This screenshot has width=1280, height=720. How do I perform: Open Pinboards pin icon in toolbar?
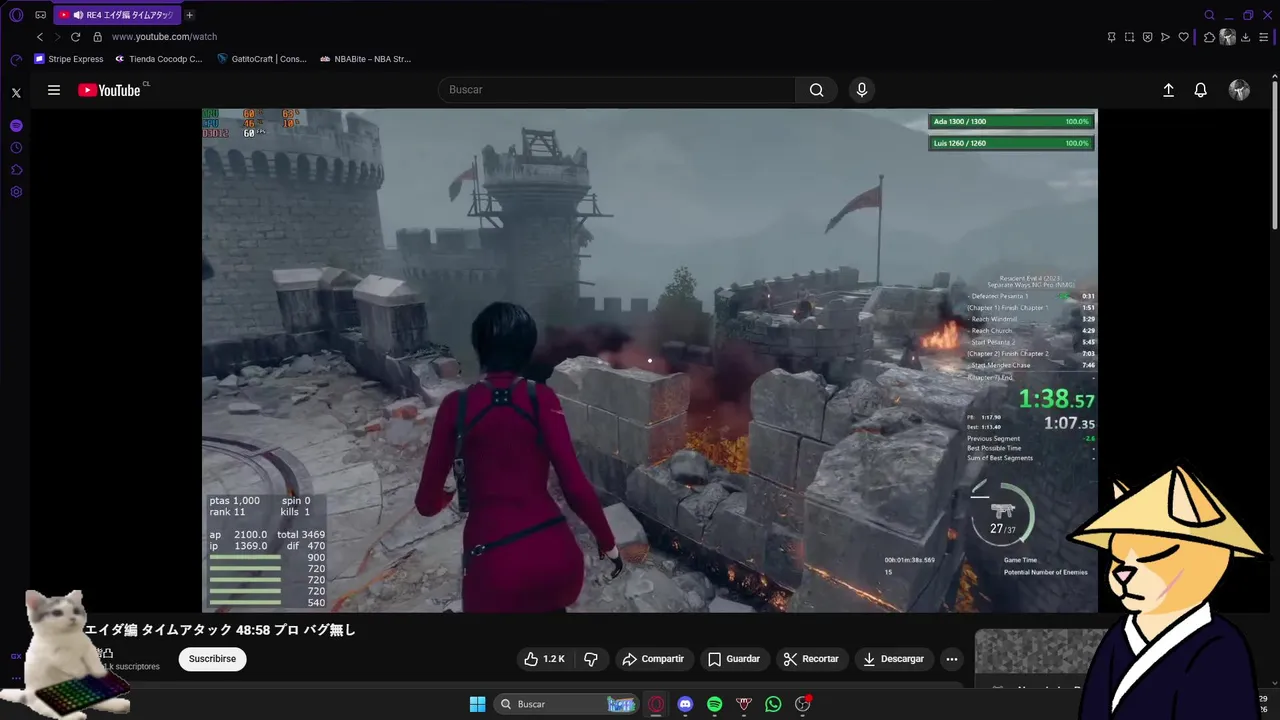pyautogui.click(x=1111, y=37)
